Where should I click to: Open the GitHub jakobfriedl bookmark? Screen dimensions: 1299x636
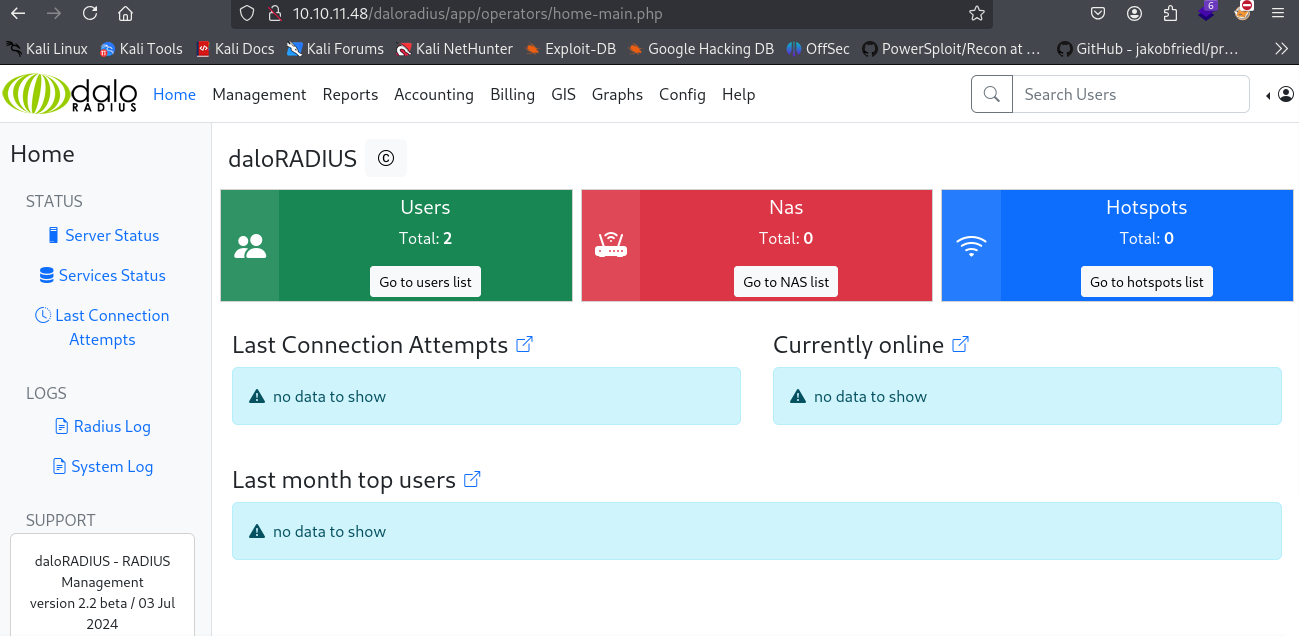1147,48
